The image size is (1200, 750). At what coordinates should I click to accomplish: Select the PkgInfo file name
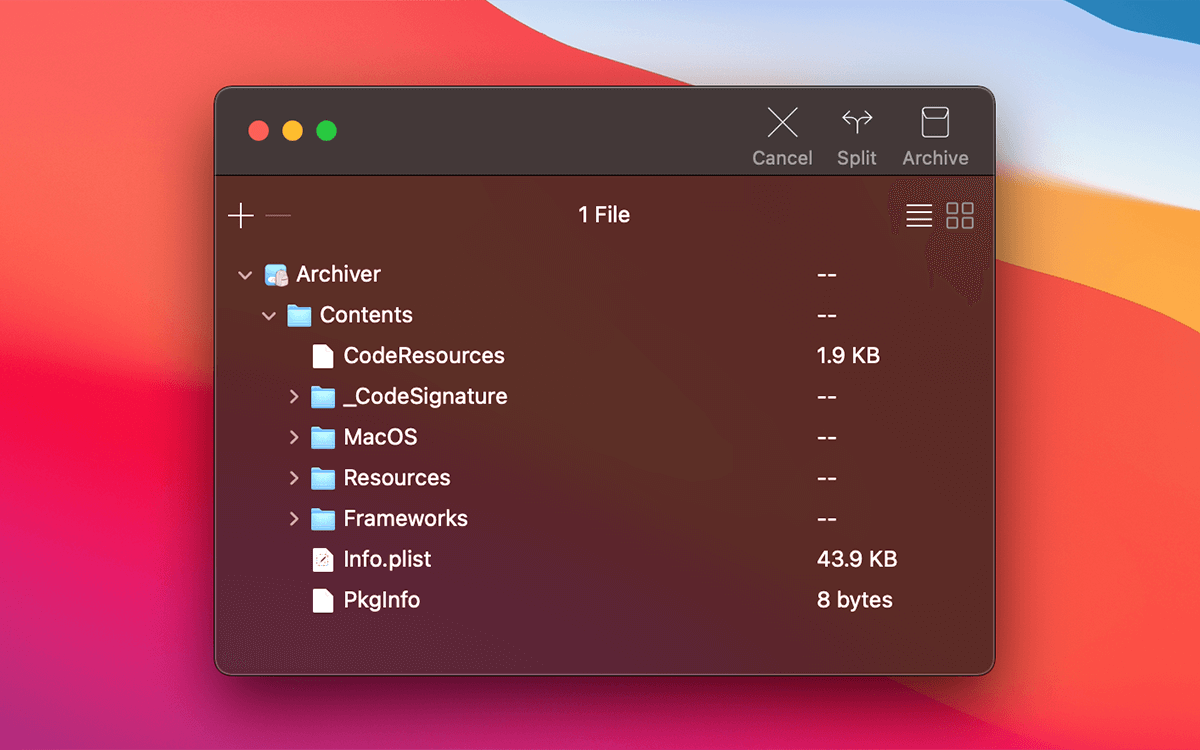[x=381, y=600]
